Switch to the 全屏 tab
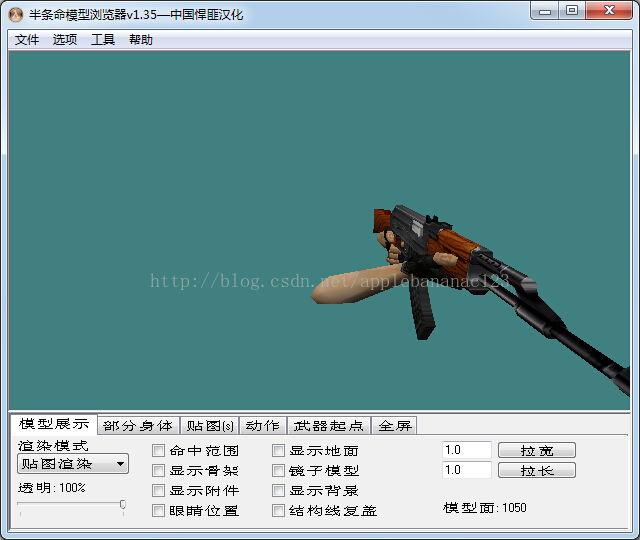The height and width of the screenshot is (540, 640). (x=395, y=426)
